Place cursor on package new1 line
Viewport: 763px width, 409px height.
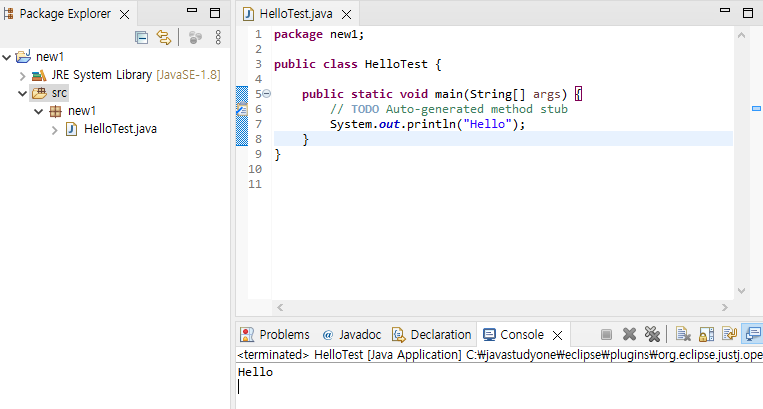click(x=319, y=35)
